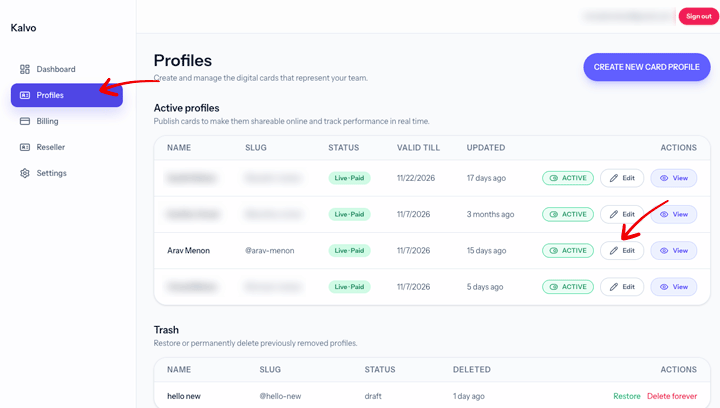Image resolution: width=720 pixels, height=408 pixels.
Task: View the profile updated 17 days ago
Action: [x=674, y=178]
